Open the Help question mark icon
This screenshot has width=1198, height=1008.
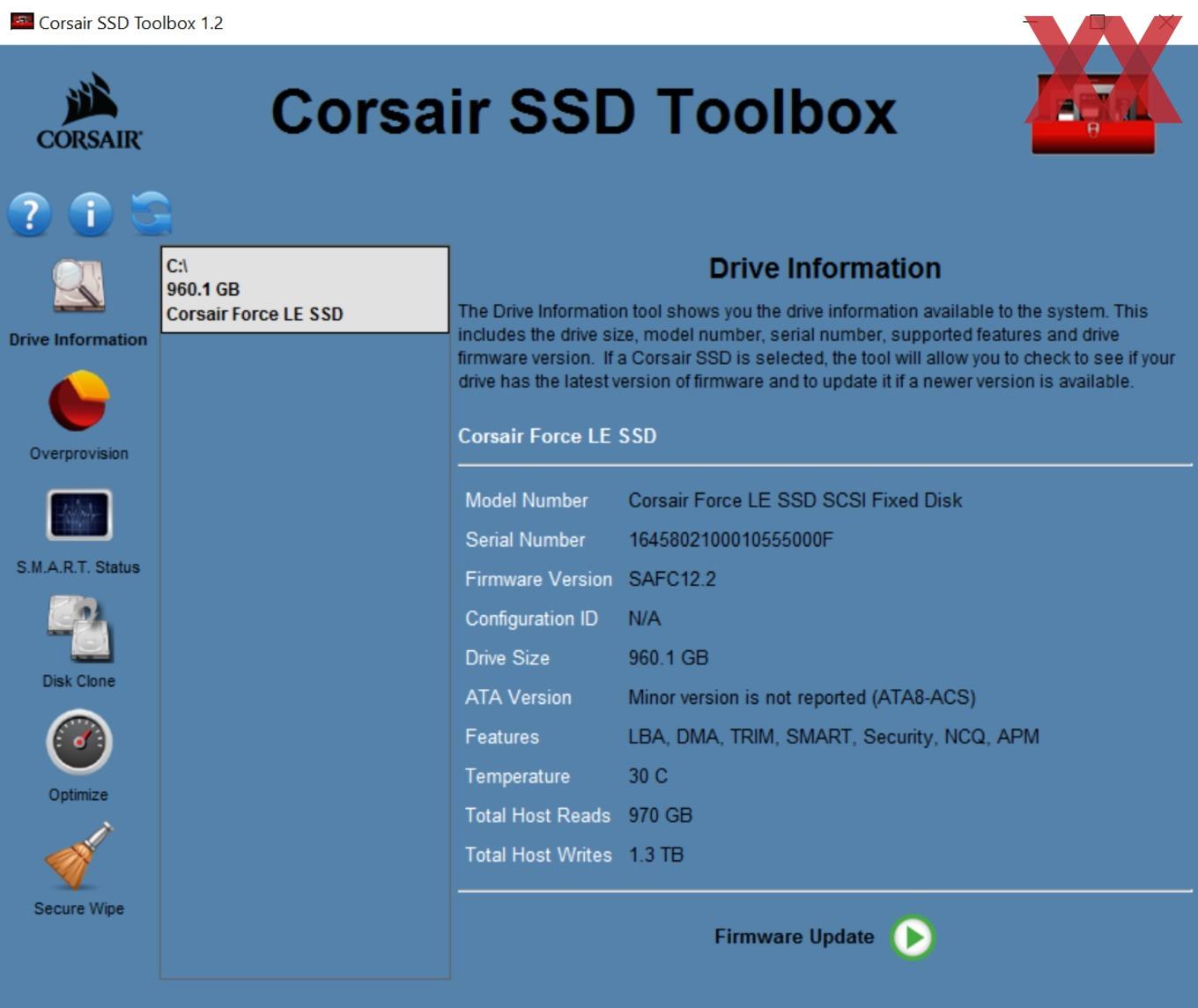[x=30, y=214]
